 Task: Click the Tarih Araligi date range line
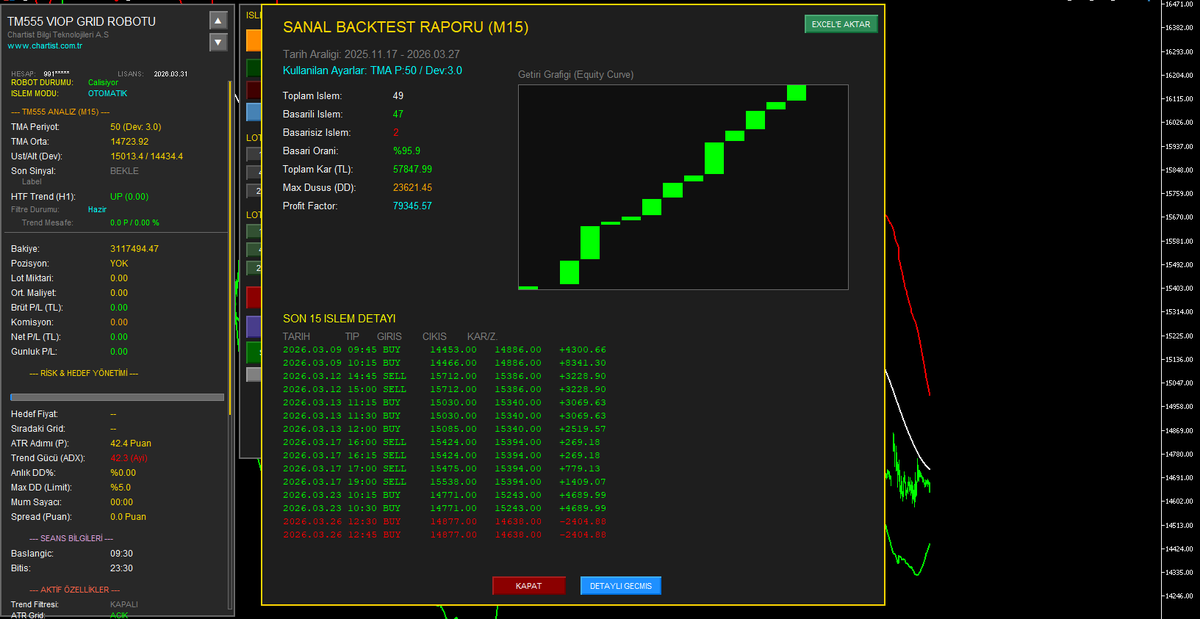pyautogui.click(x=371, y=54)
